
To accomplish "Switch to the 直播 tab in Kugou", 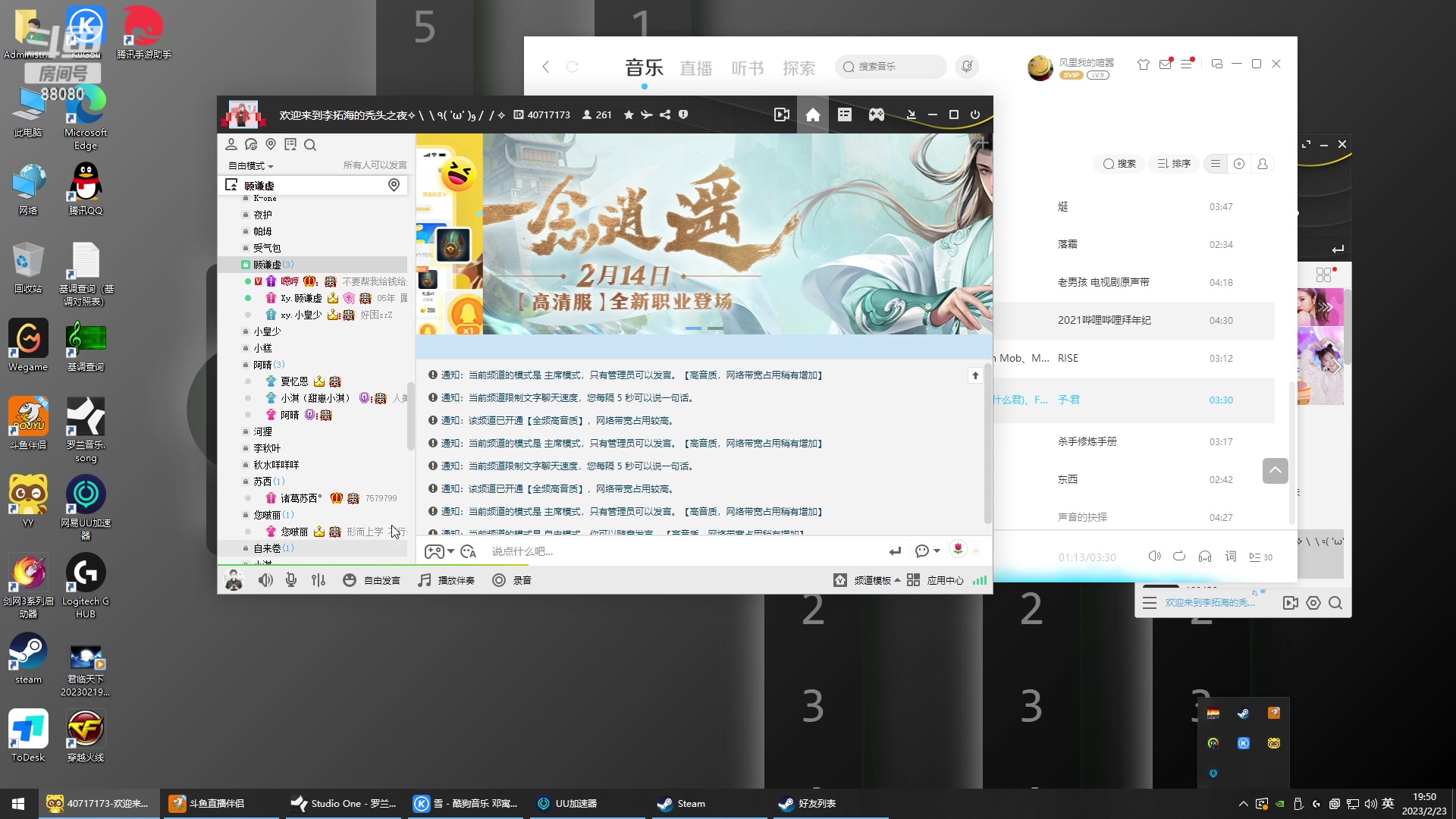I will (696, 67).
